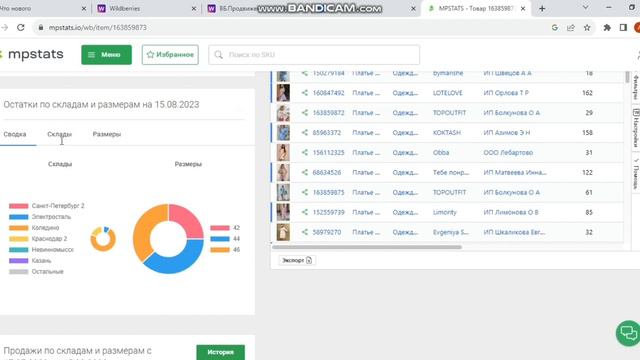Click share icon for SKU 156112325
This screenshot has width=640, height=360.
click(304, 152)
